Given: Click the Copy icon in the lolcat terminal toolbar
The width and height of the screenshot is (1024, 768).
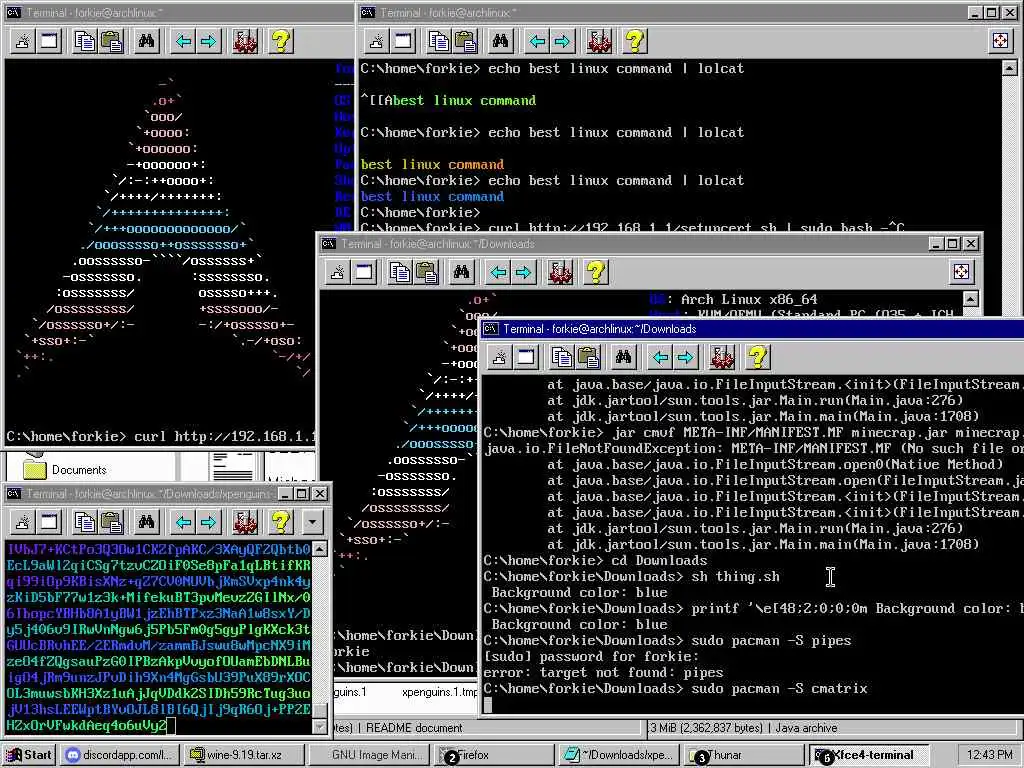Looking at the screenshot, I should (x=438, y=42).
